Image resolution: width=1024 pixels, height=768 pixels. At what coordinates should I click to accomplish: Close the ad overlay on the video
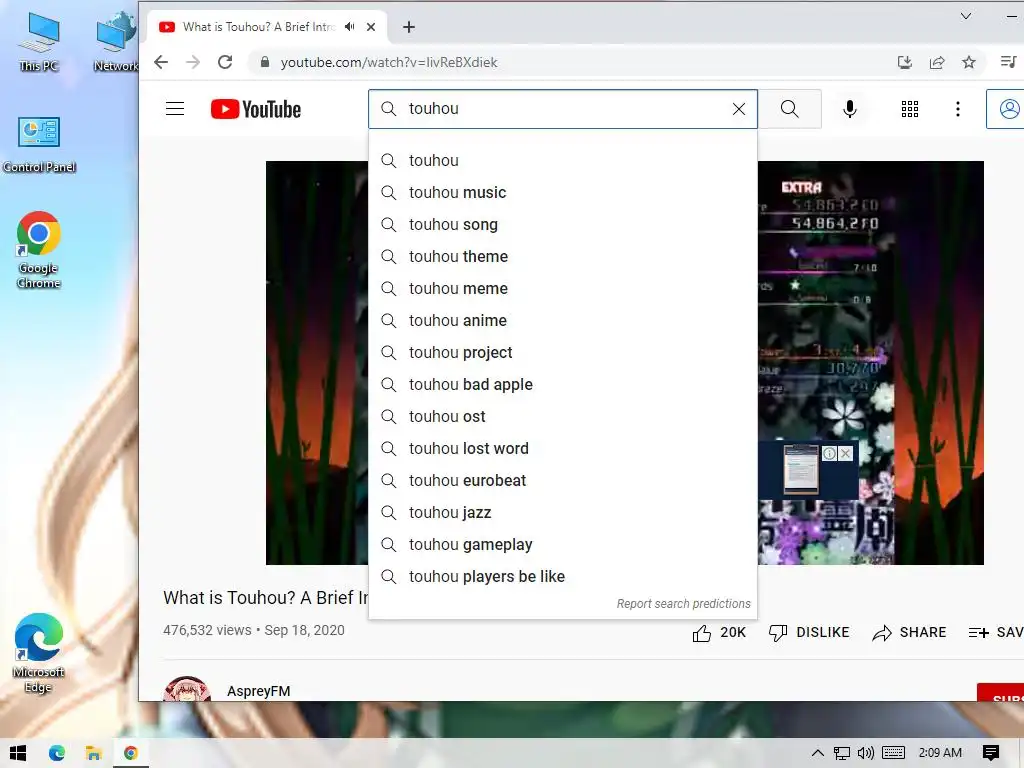click(846, 453)
